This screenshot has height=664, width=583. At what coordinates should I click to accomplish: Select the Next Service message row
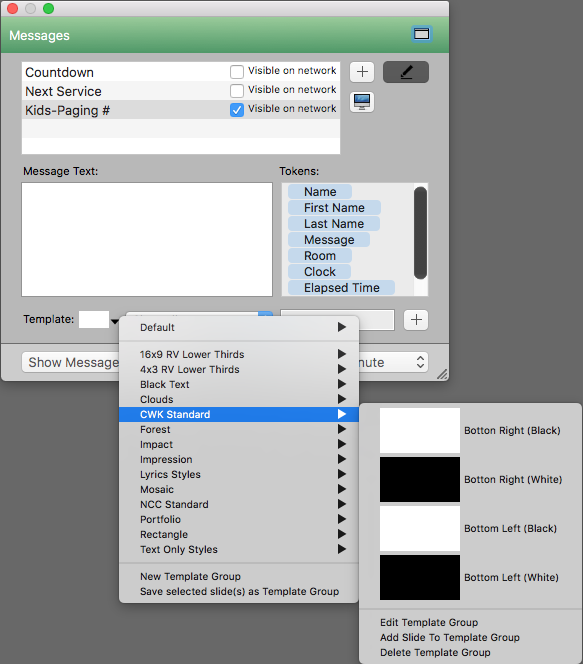tap(181, 91)
